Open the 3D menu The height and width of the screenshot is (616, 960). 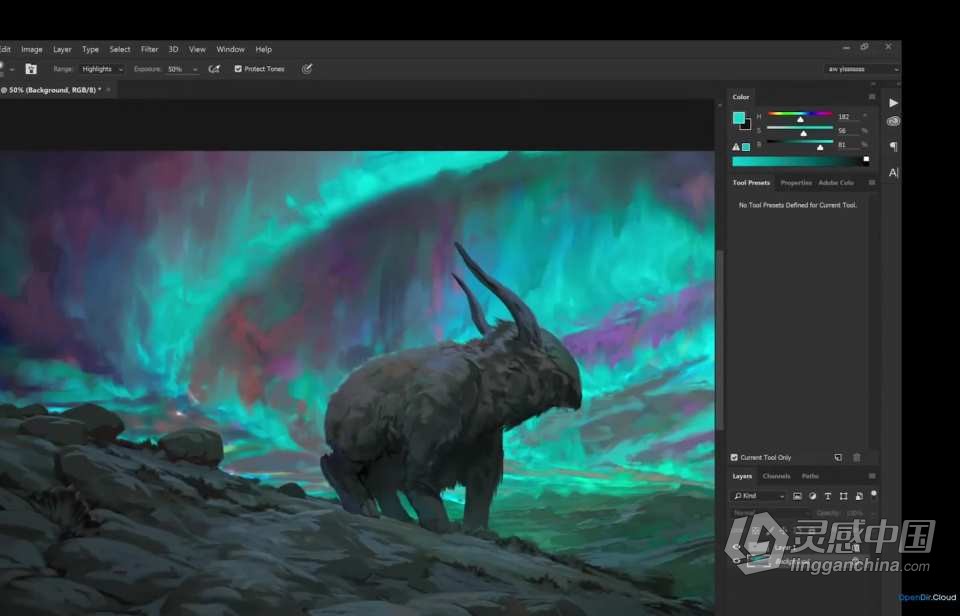tap(173, 50)
